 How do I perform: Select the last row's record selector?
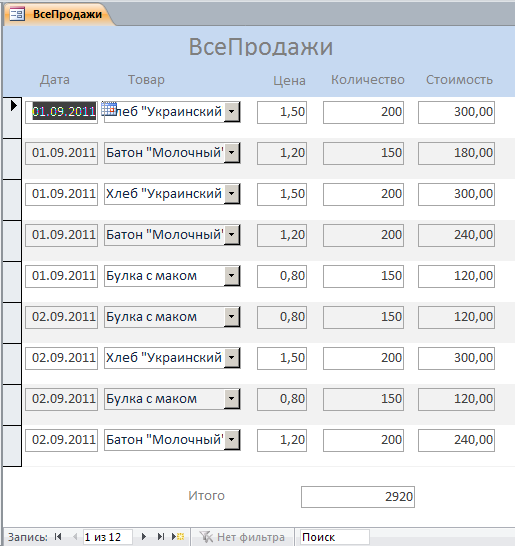click(12, 446)
